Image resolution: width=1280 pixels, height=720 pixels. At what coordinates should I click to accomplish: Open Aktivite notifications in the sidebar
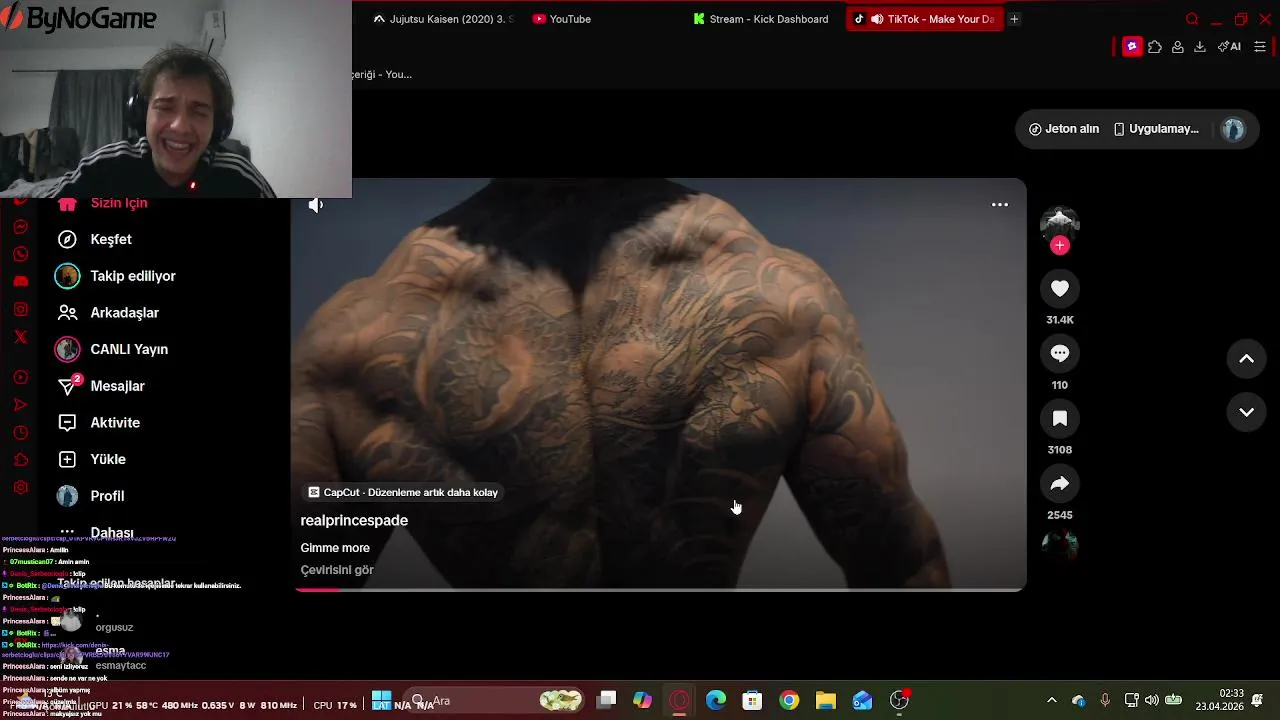[115, 423]
